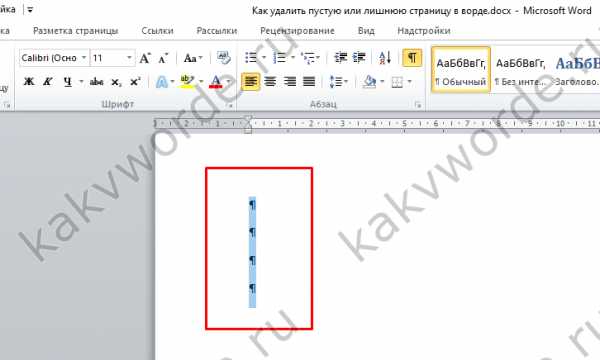The image size is (600, 360).
Task: Justify the paragraph text
Action: click(309, 81)
